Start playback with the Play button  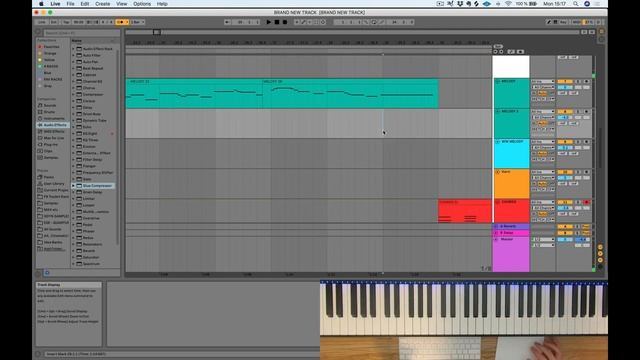(x=269, y=22)
